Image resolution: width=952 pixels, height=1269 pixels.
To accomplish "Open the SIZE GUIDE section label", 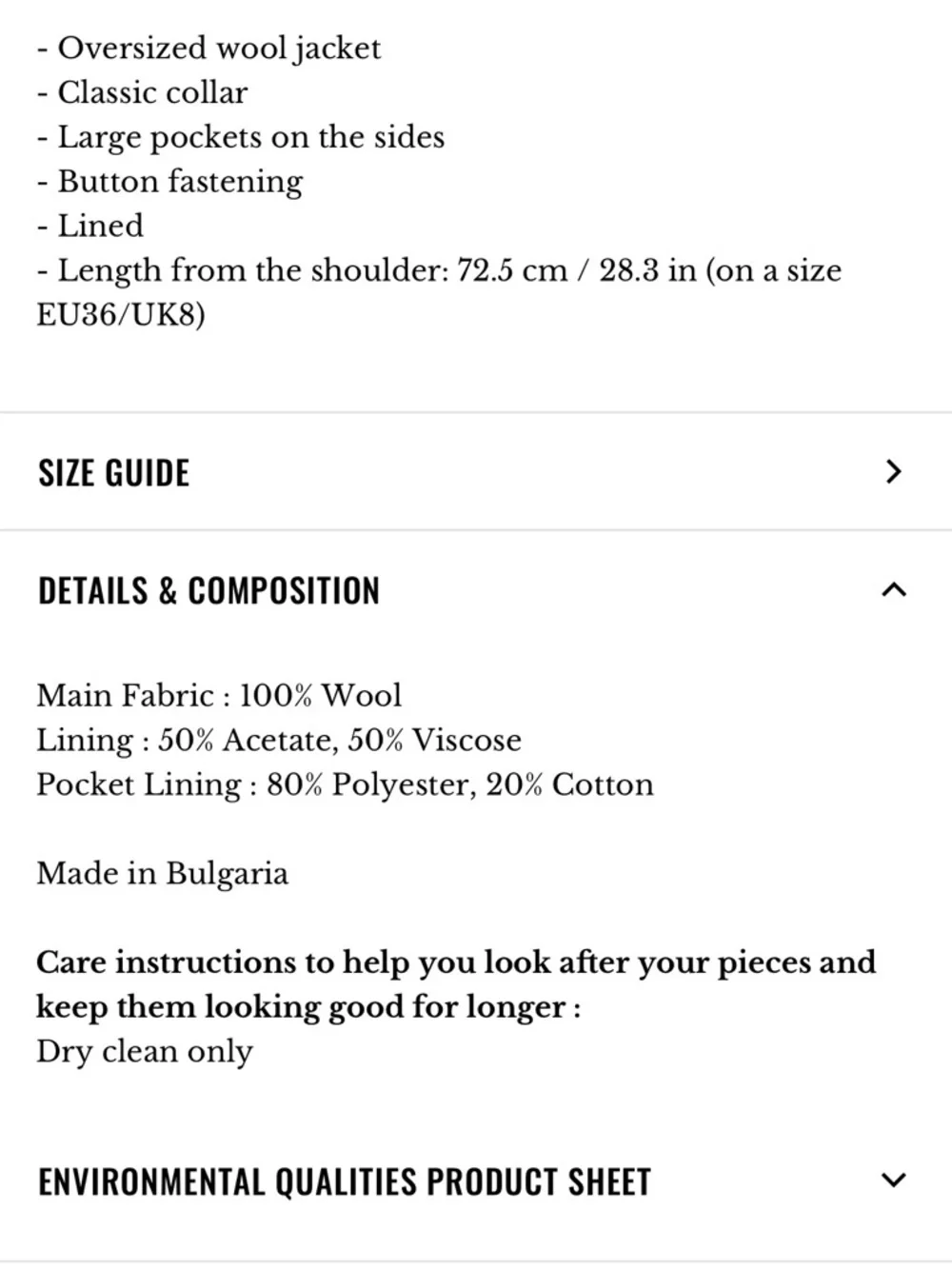I will click(x=114, y=473).
